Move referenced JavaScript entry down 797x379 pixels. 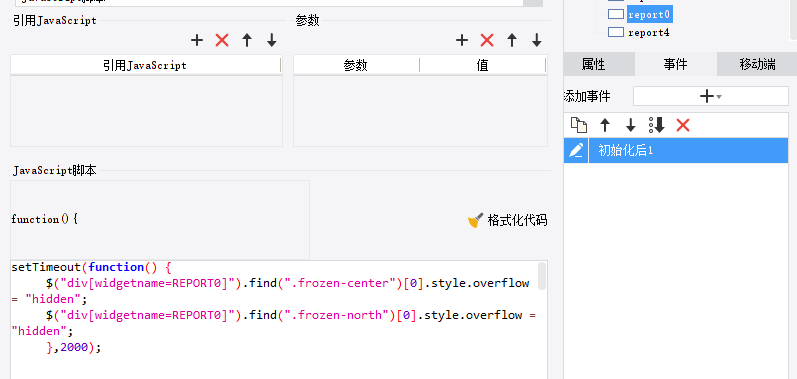272,40
